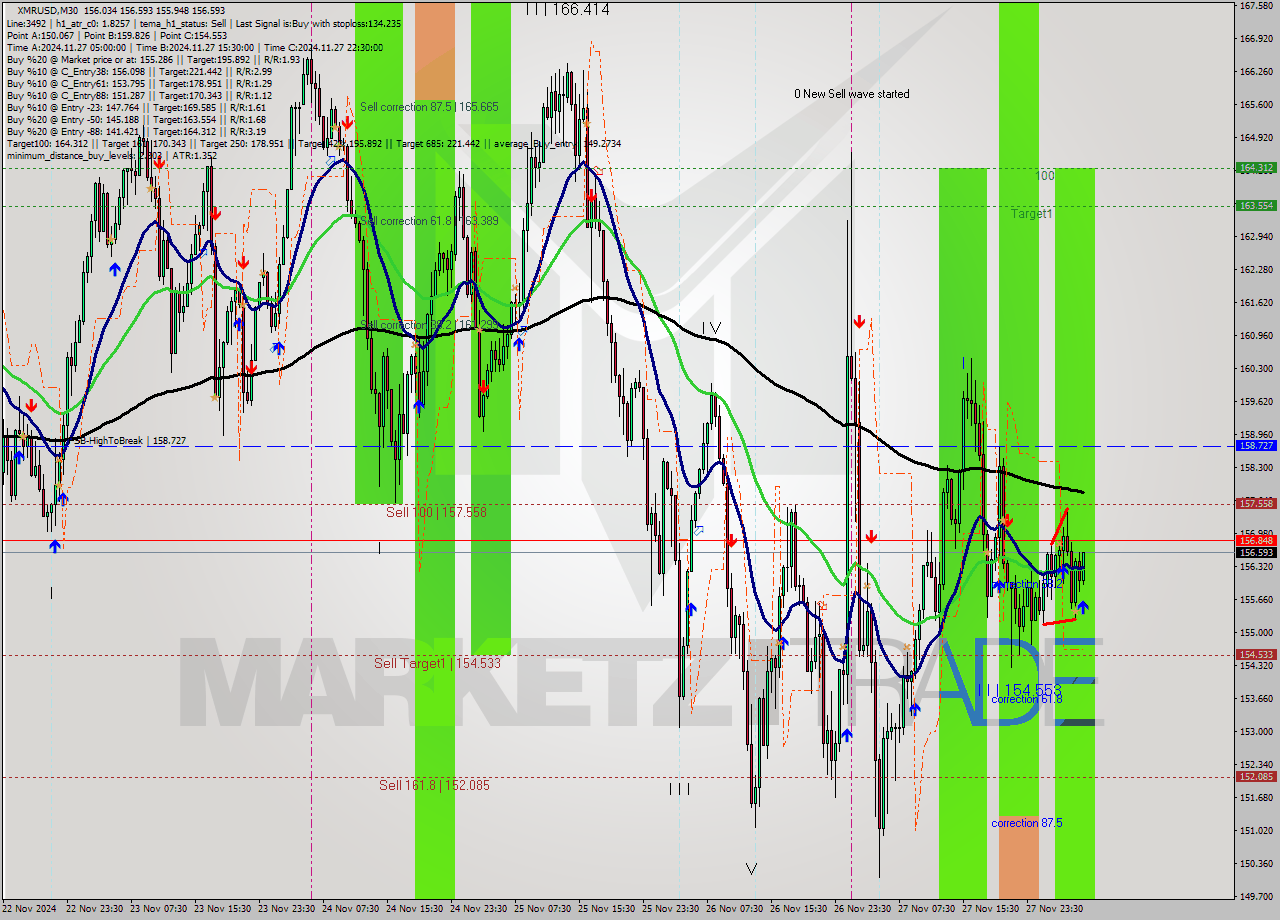Select the 'Sell 100 | 157.558' label
The height and width of the screenshot is (920, 1280).
pos(436,512)
